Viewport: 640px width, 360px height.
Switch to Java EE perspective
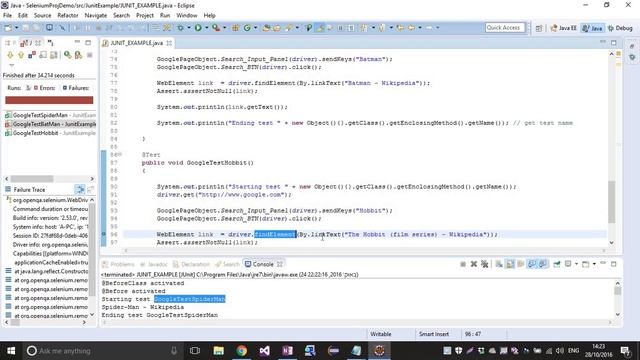[563, 28]
